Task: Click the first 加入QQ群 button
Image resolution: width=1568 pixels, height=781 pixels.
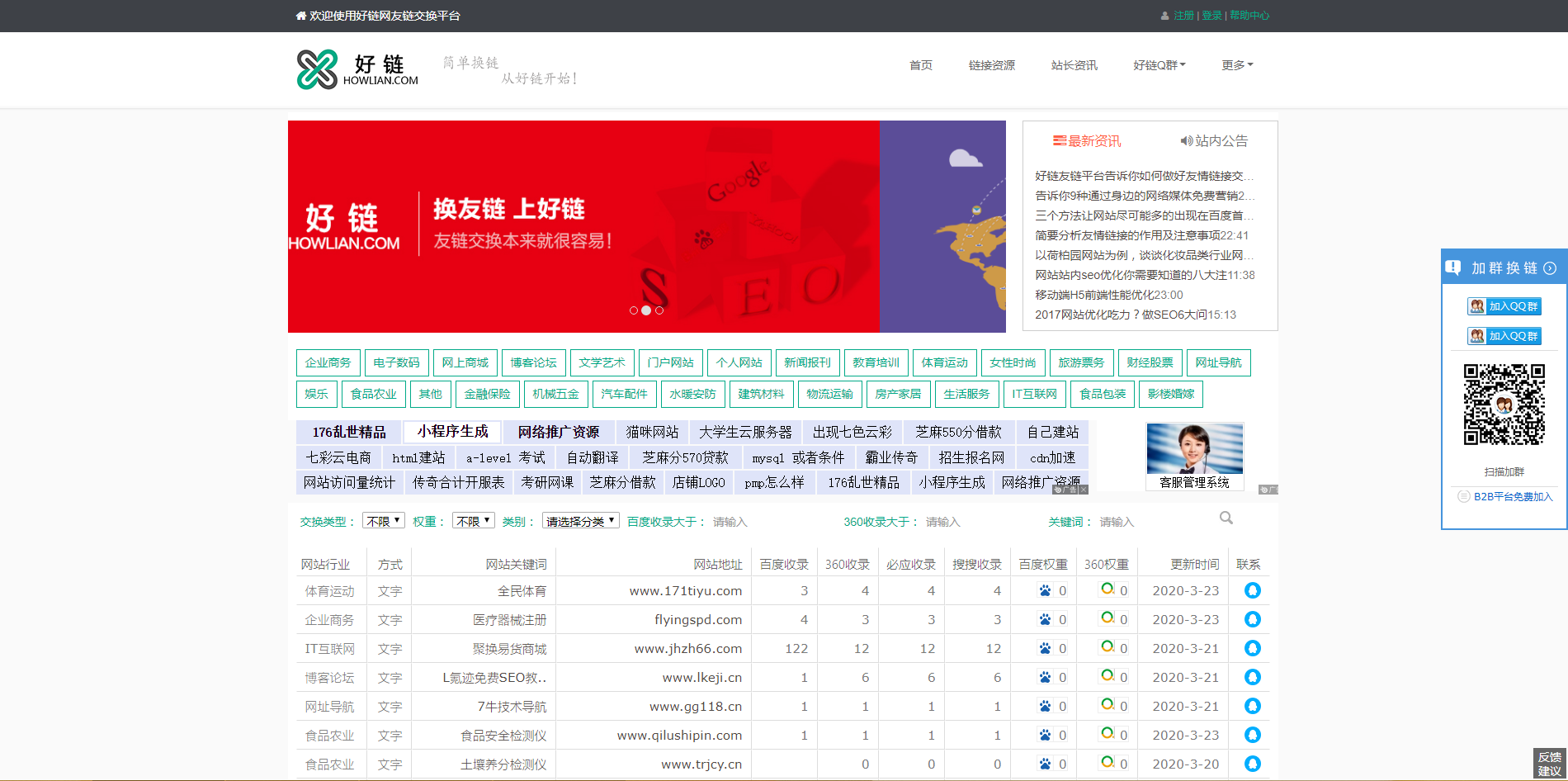Action: pyautogui.click(x=1504, y=306)
